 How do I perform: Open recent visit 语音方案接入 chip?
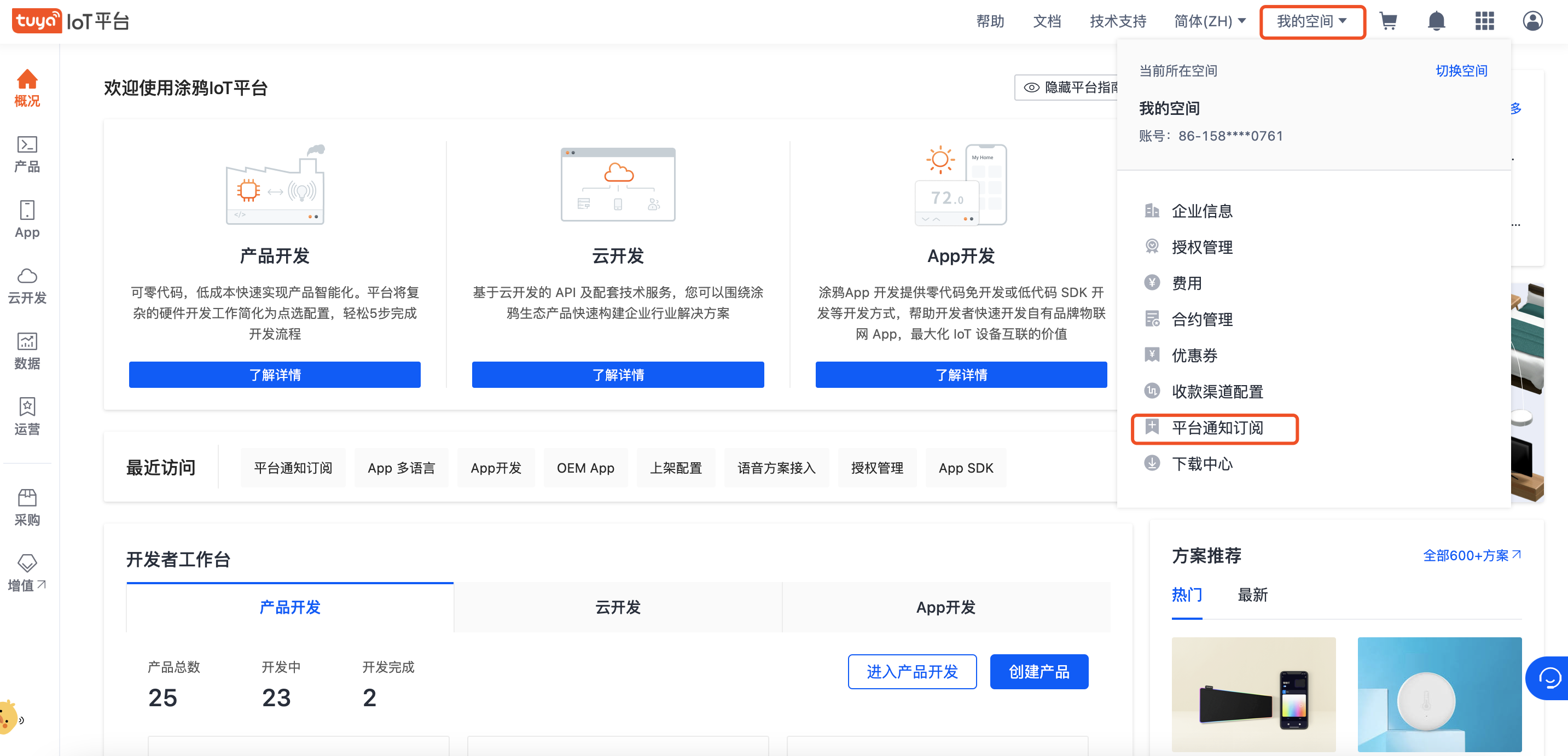[x=776, y=468]
